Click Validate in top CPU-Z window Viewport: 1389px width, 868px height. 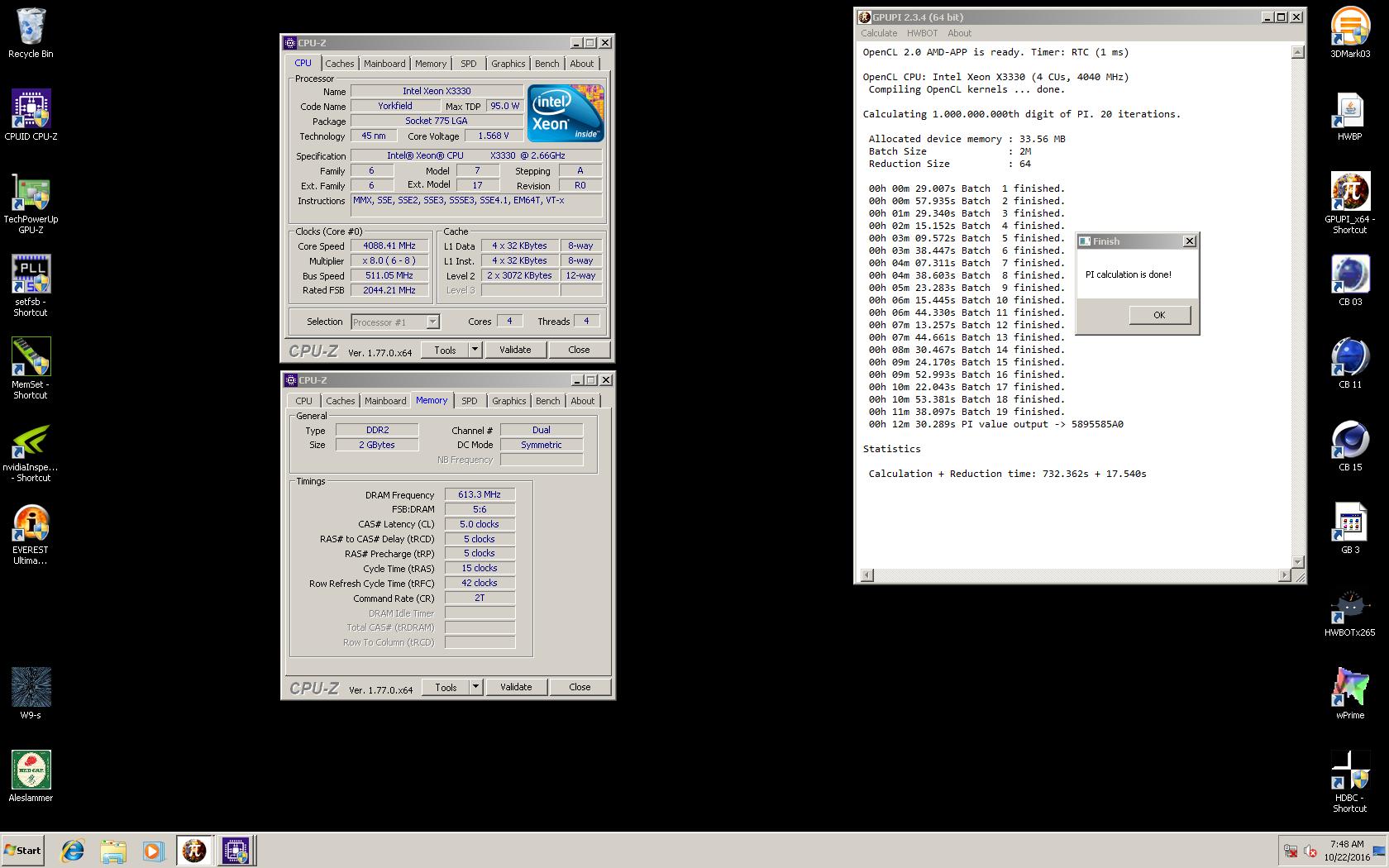(x=515, y=350)
